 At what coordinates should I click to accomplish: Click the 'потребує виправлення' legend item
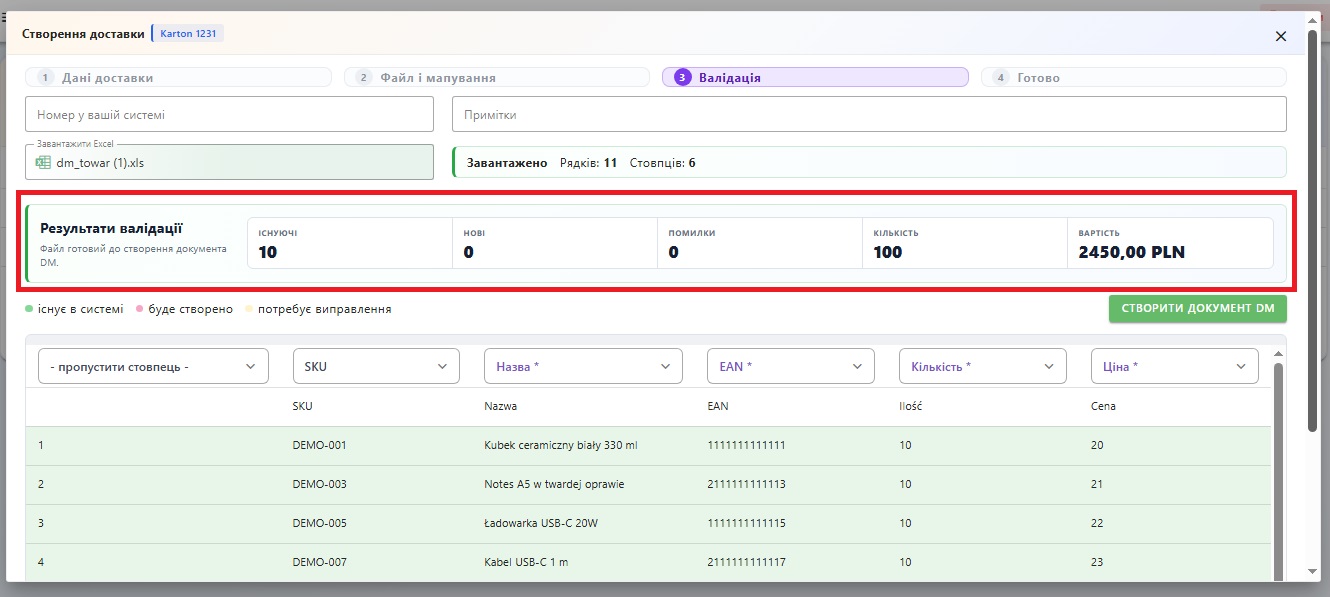point(318,309)
